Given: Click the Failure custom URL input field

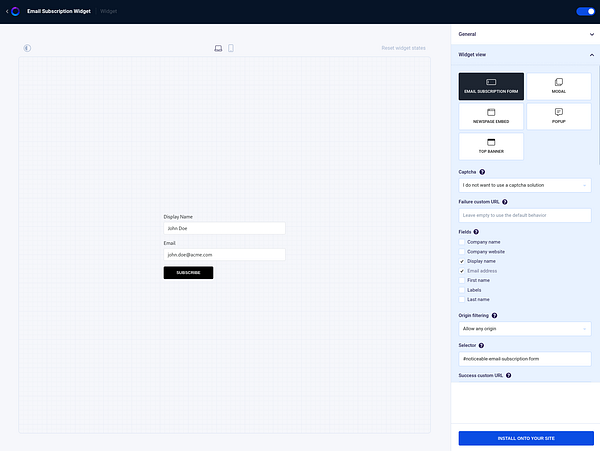Looking at the screenshot, I should [525, 215].
